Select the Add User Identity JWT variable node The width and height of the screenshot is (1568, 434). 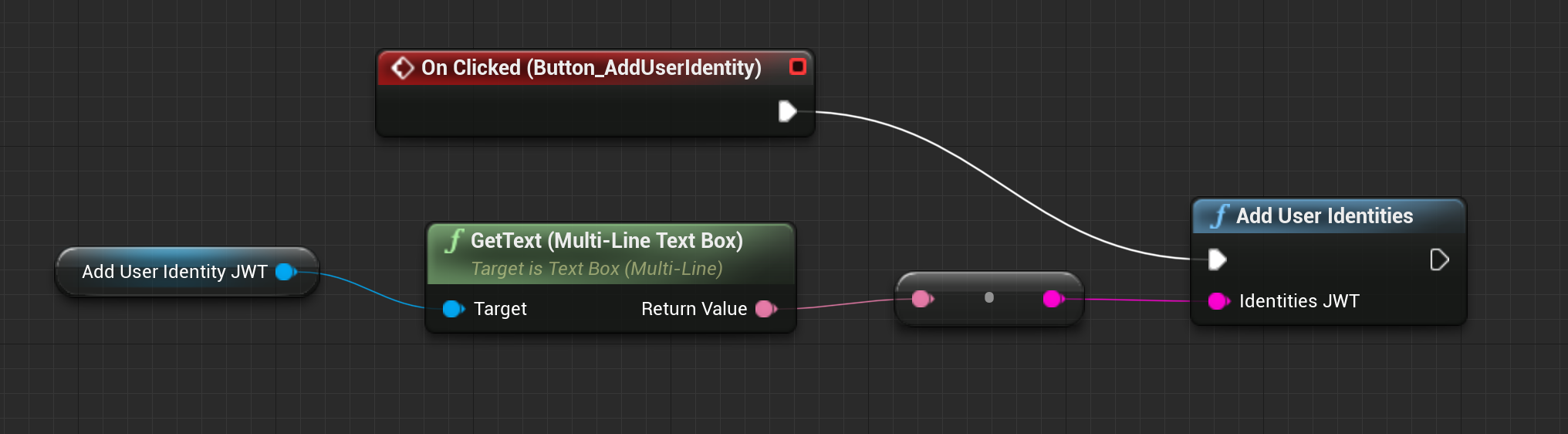pyautogui.click(x=174, y=272)
